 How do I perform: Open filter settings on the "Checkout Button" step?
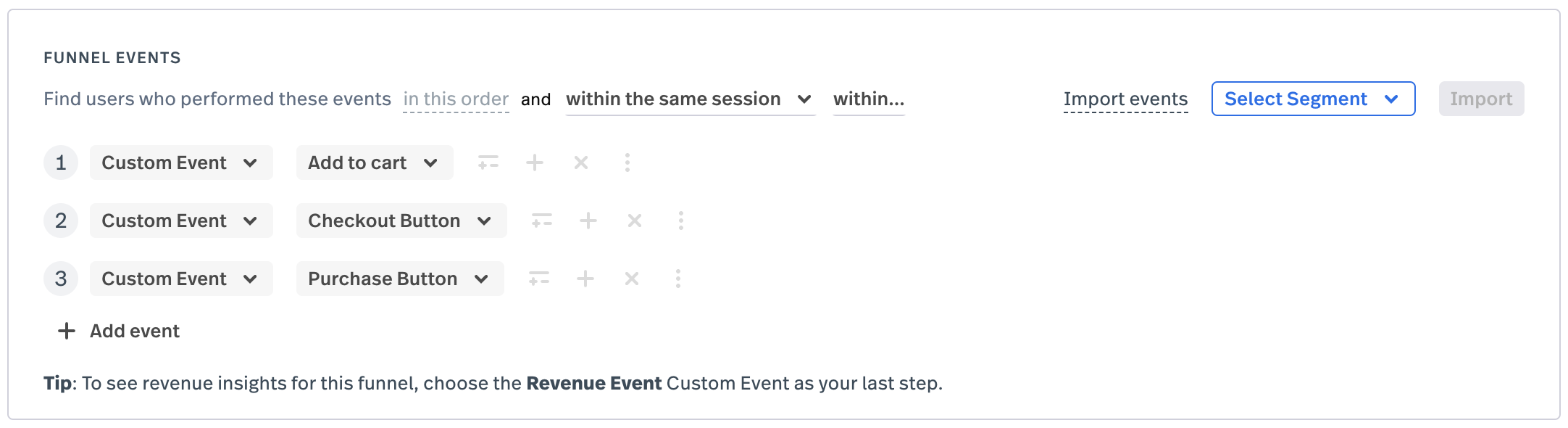click(542, 221)
